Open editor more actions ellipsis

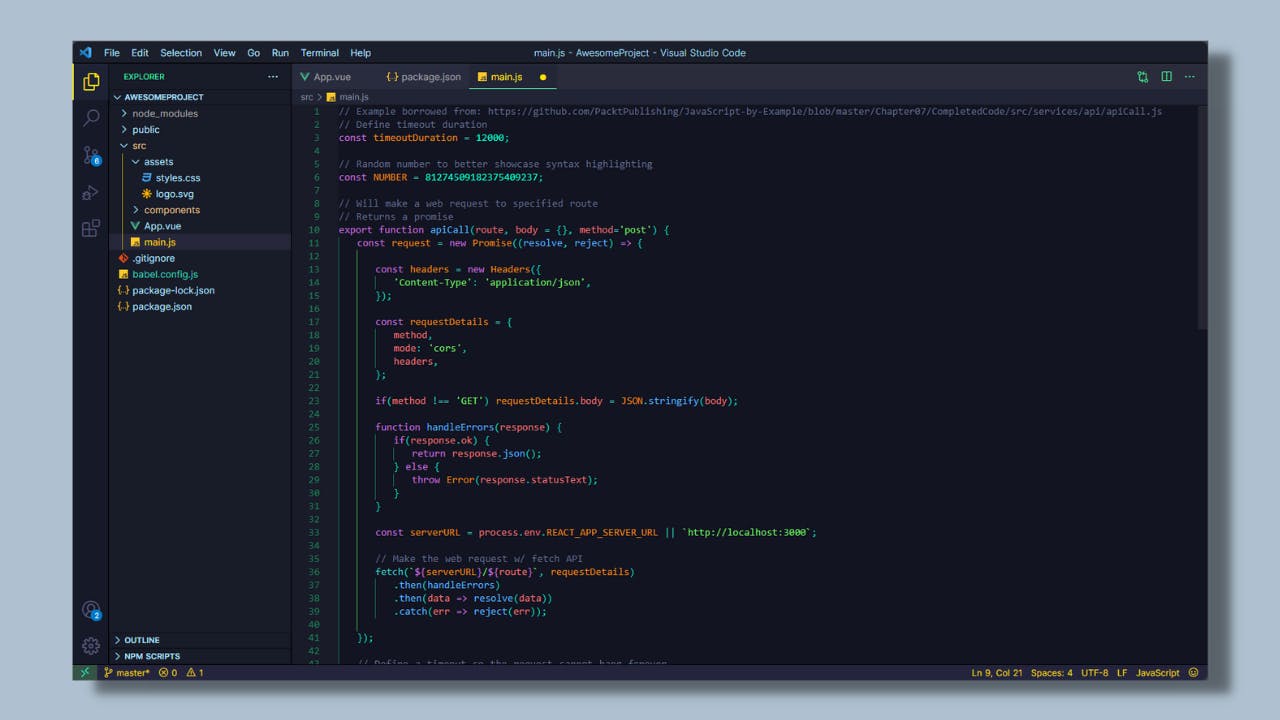(1190, 77)
